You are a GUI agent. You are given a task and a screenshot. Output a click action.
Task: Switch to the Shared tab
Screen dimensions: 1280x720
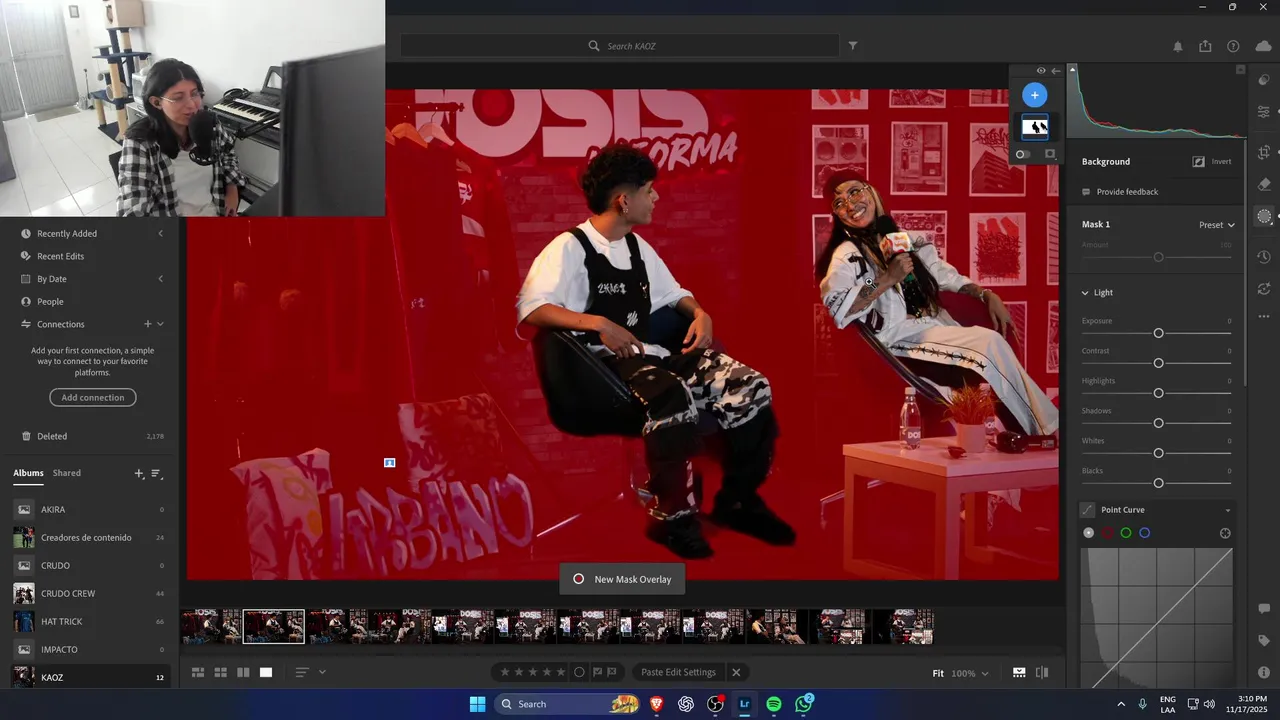pyautogui.click(x=67, y=473)
